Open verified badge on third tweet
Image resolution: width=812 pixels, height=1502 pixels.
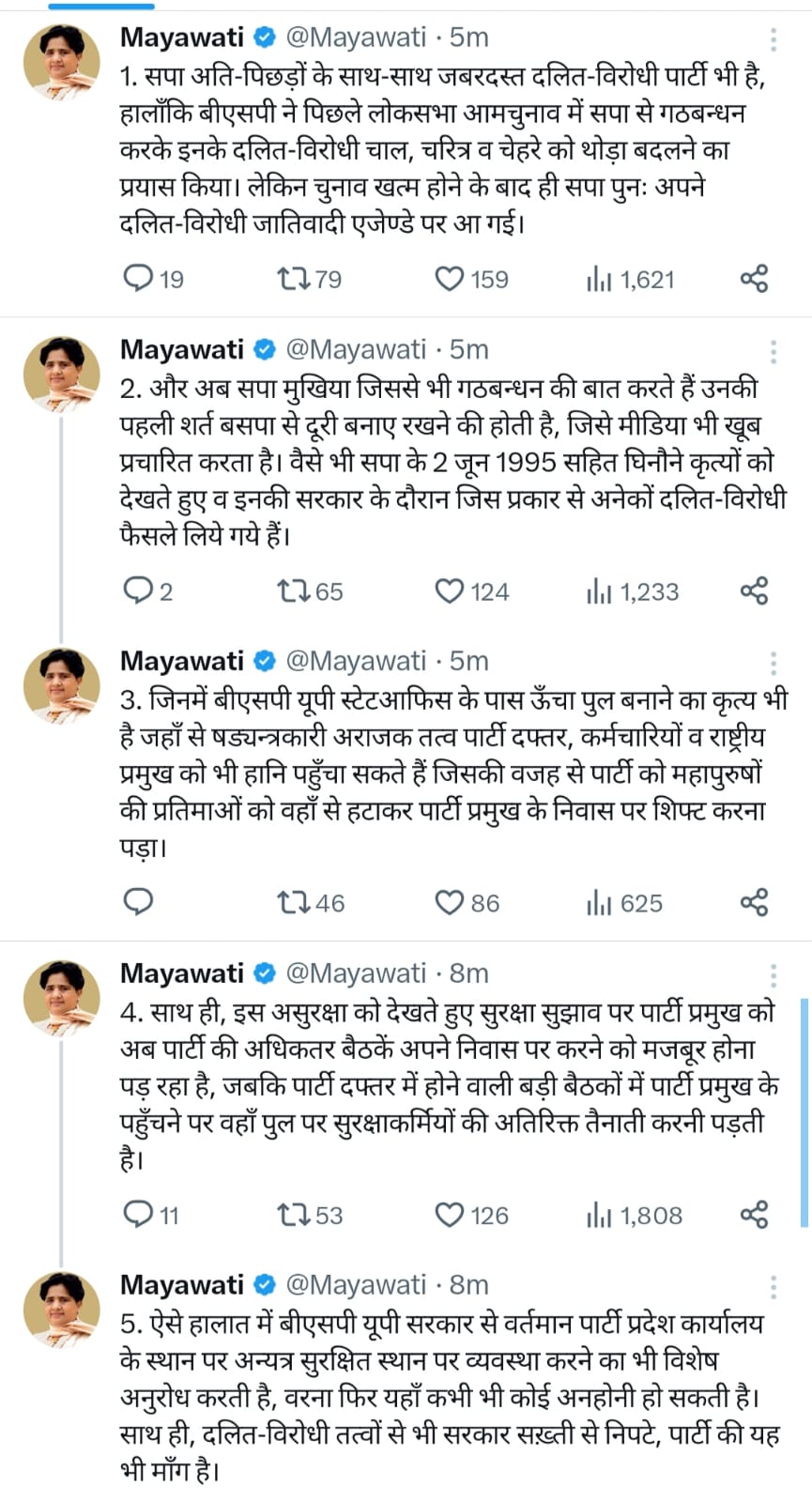[265, 661]
